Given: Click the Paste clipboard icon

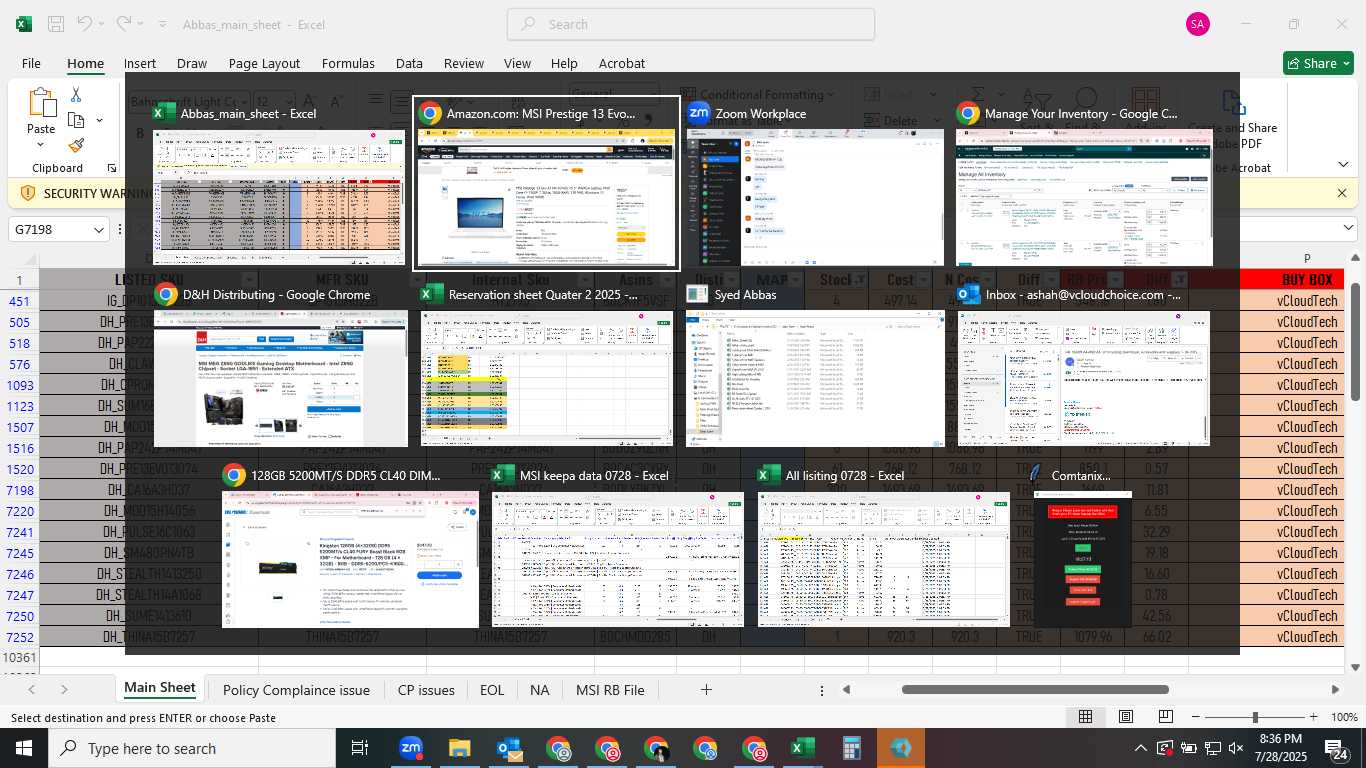Looking at the screenshot, I should 41,104.
